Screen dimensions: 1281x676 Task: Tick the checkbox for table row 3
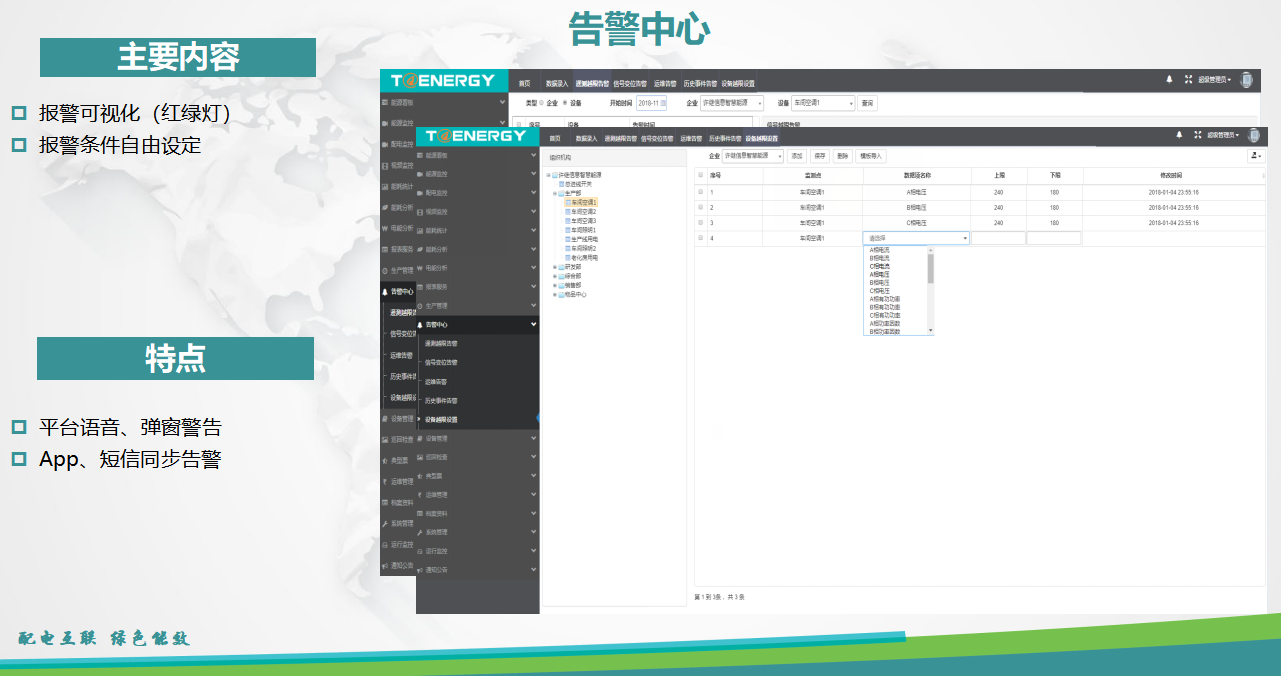tap(700, 223)
